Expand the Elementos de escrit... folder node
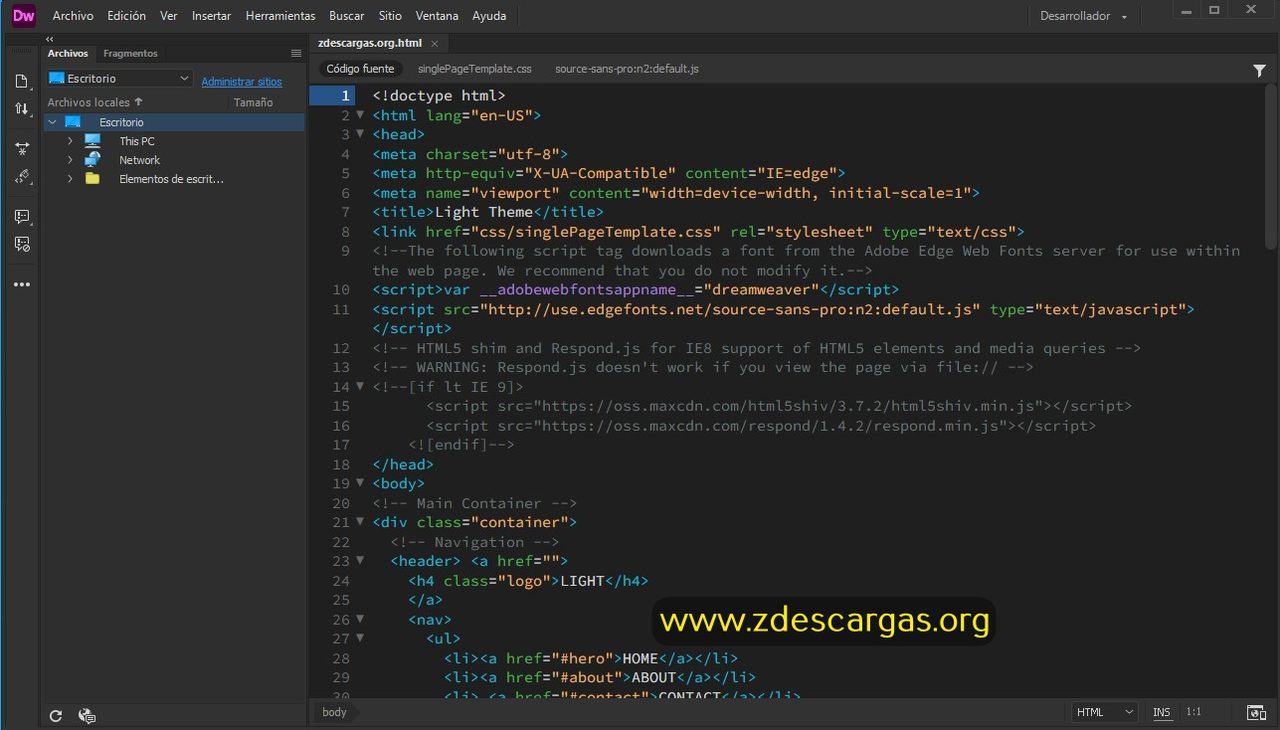 pyautogui.click(x=70, y=179)
